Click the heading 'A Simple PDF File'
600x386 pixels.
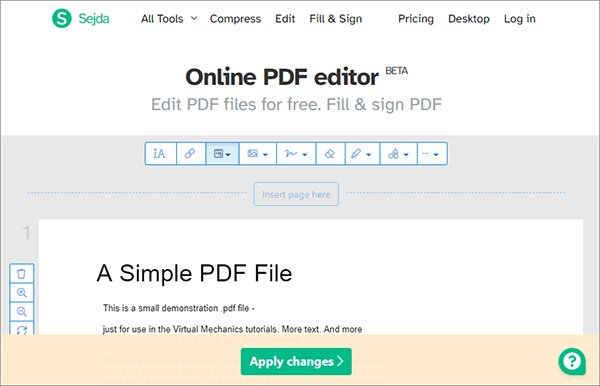[194, 274]
